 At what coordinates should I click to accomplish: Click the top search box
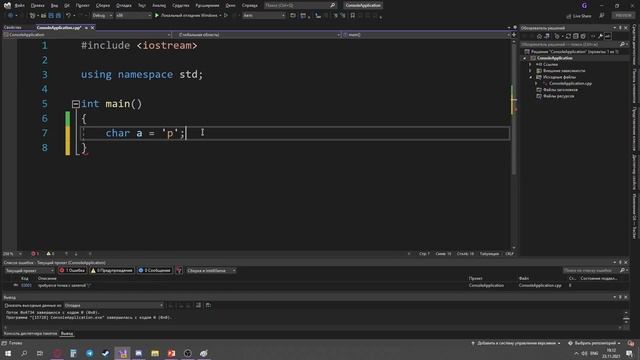pos(300,6)
